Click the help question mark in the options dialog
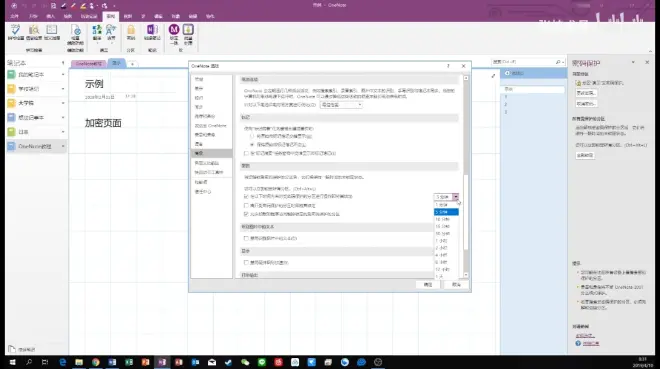Viewport: 660px width, 369px height. tap(448, 66)
